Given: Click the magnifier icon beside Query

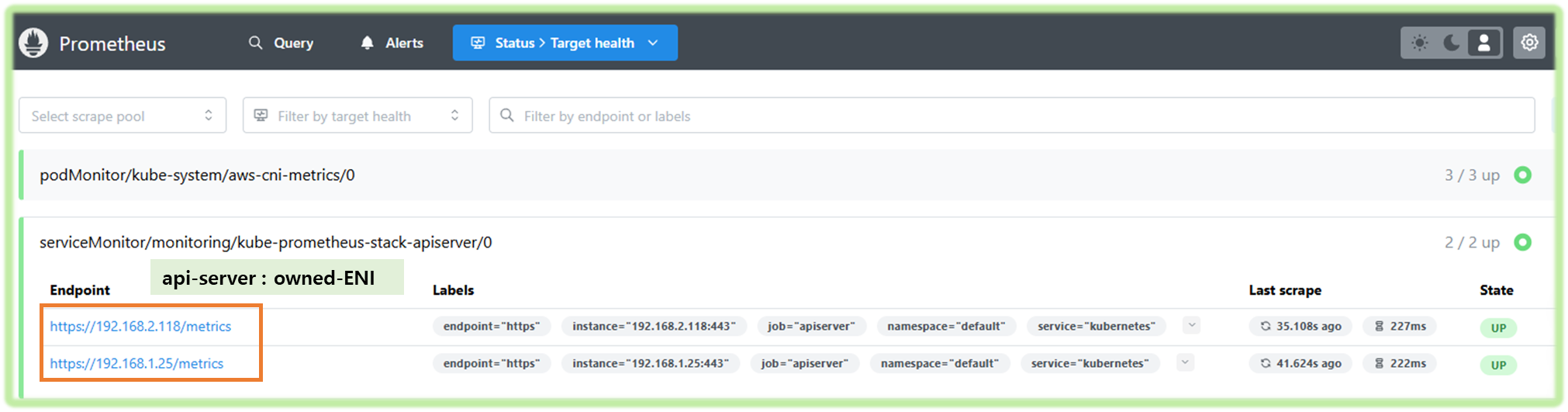Looking at the screenshot, I should [255, 43].
